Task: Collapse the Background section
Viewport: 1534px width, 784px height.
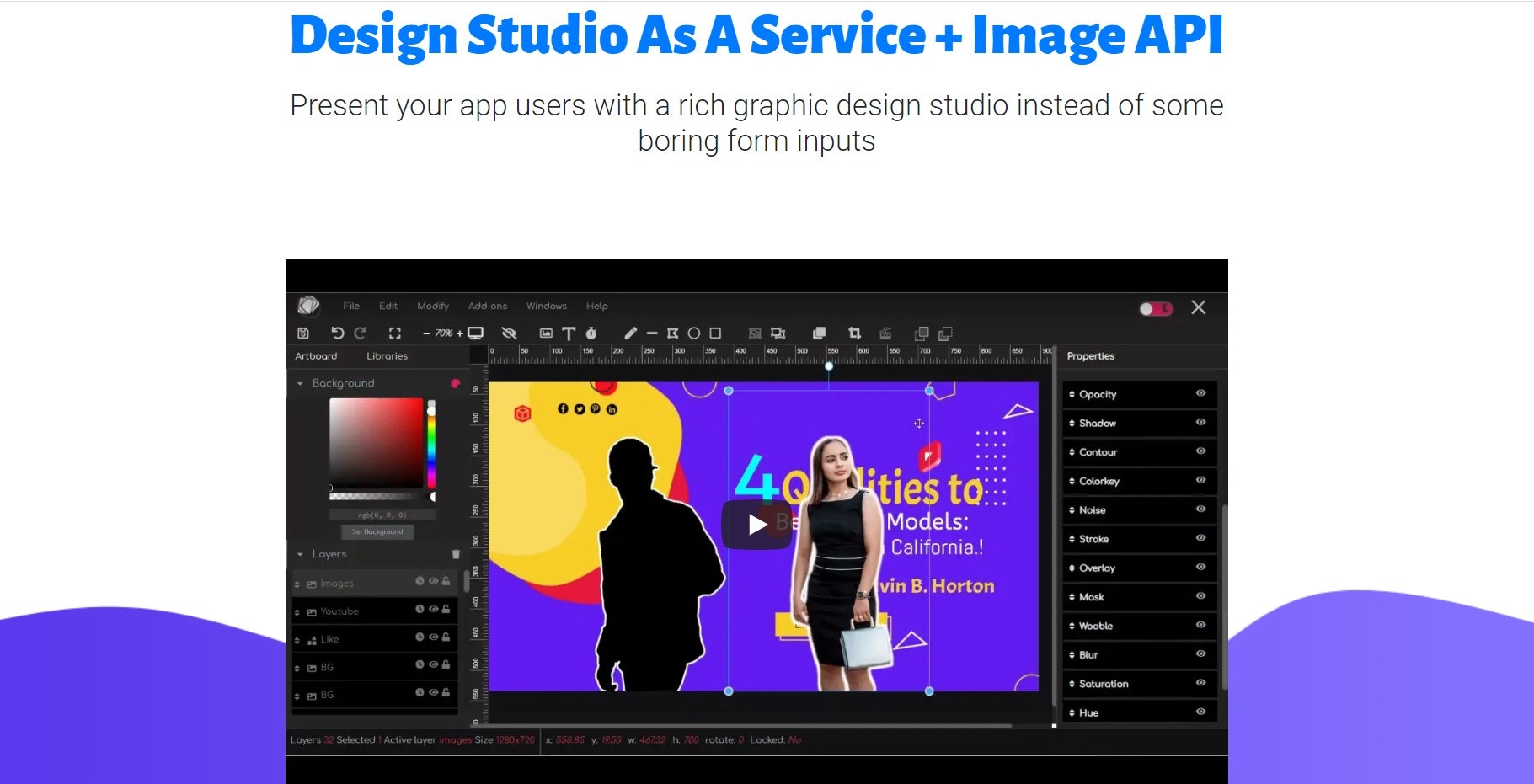Action: tap(300, 383)
